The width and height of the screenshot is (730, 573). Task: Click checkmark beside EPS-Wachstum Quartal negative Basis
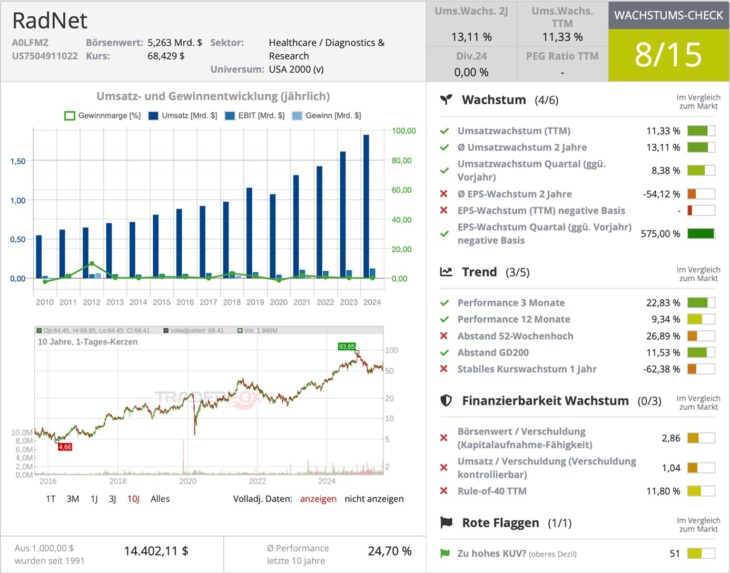pos(444,233)
